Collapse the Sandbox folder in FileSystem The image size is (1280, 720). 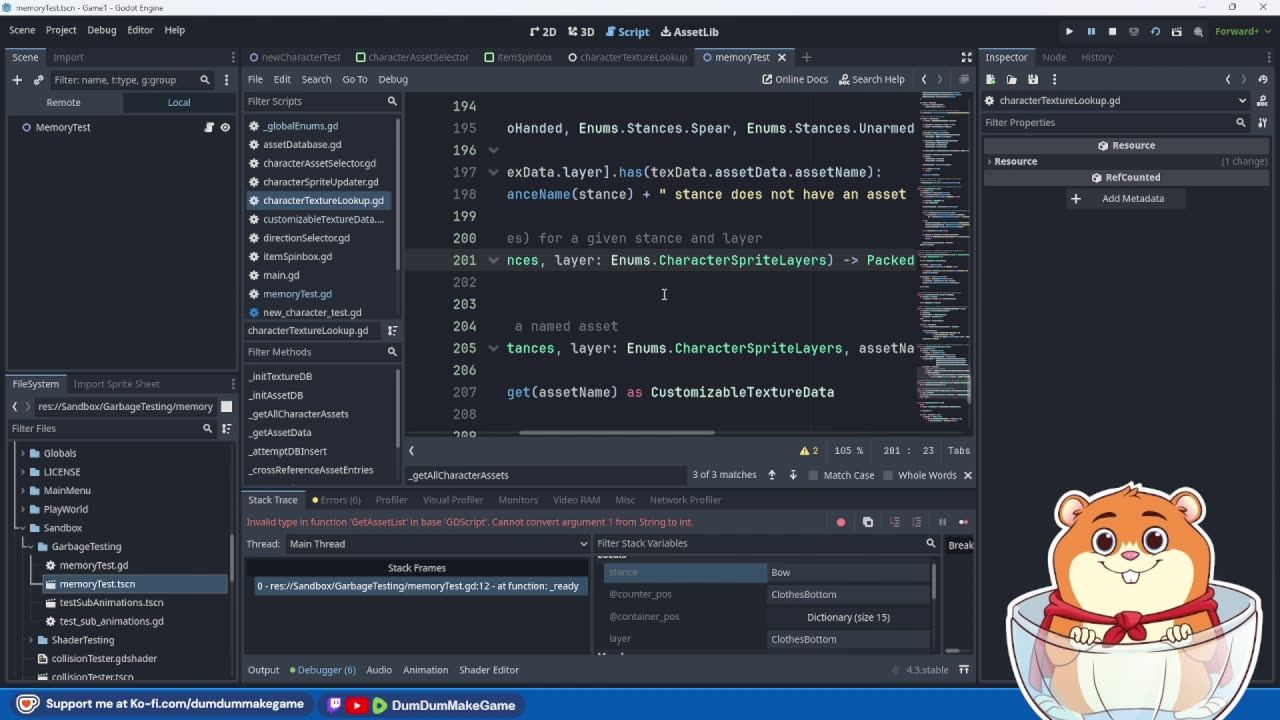point(21,528)
